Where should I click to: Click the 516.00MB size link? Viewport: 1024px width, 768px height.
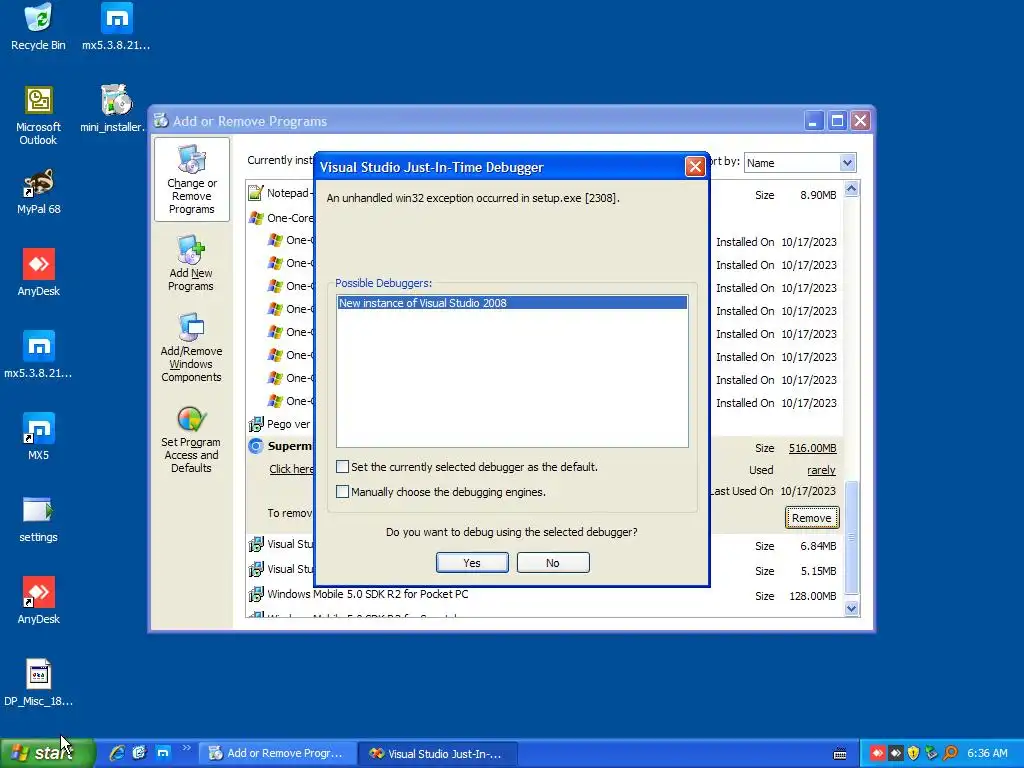click(812, 448)
